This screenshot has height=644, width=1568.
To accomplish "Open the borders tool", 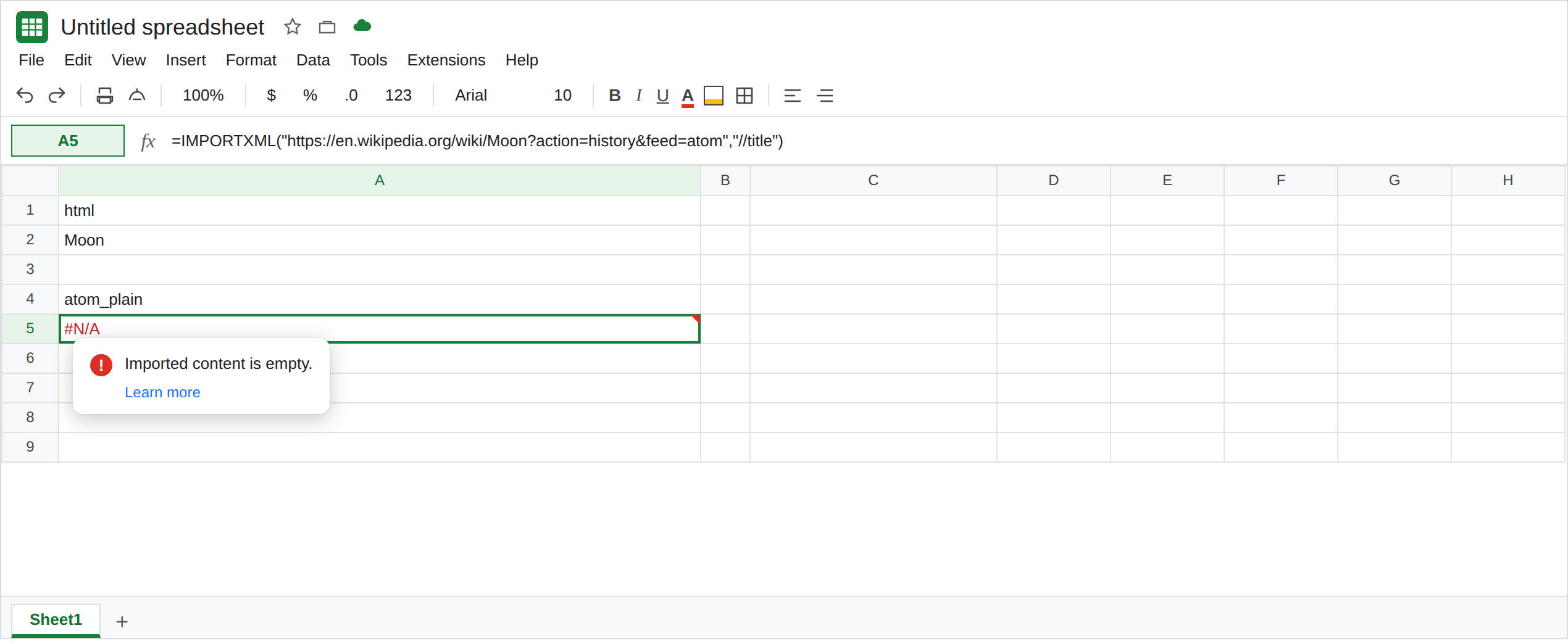I will (x=744, y=96).
